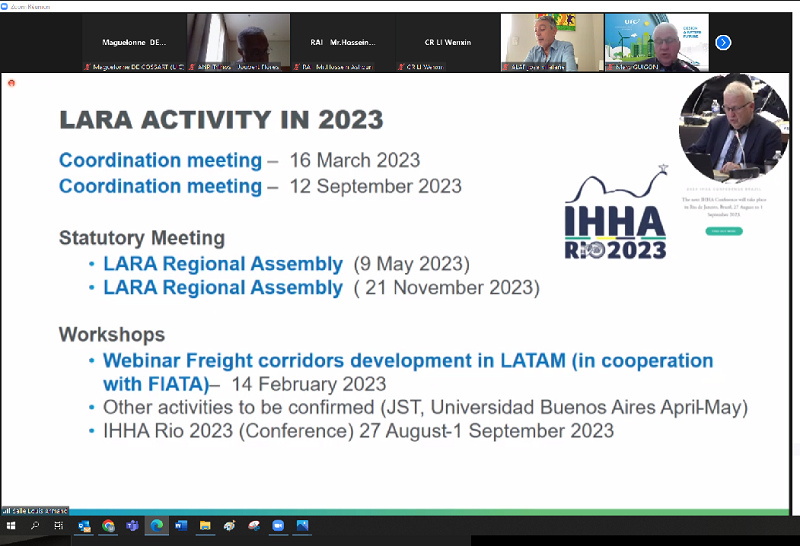
Task: Open the taskbar app left of Zoom
Action: (x=254, y=526)
